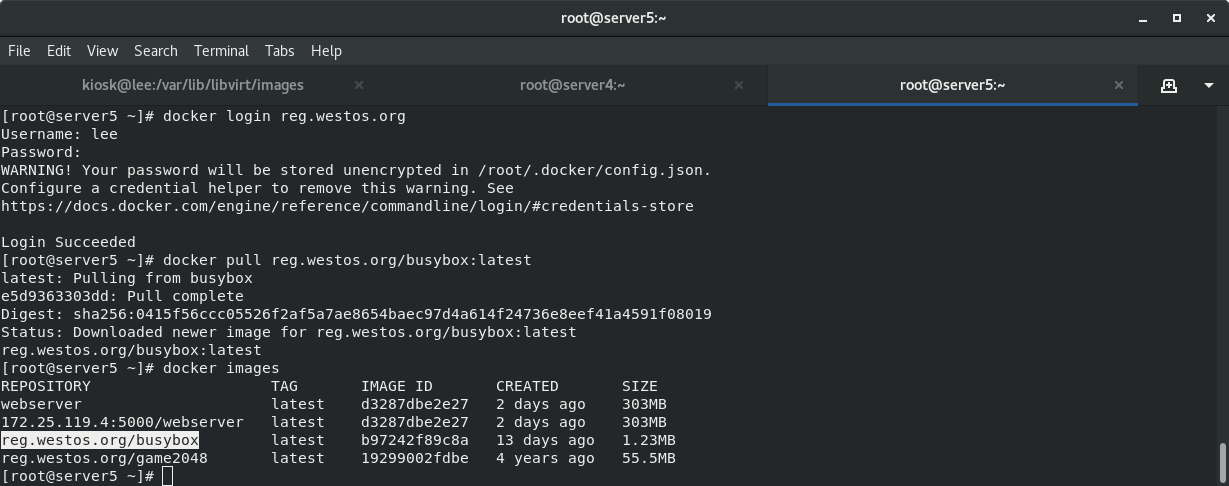Click highlighted reg.westos.org/busybox repository text
Image resolution: width=1229 pixels, height=486 pixels.
tap(100, 440)
